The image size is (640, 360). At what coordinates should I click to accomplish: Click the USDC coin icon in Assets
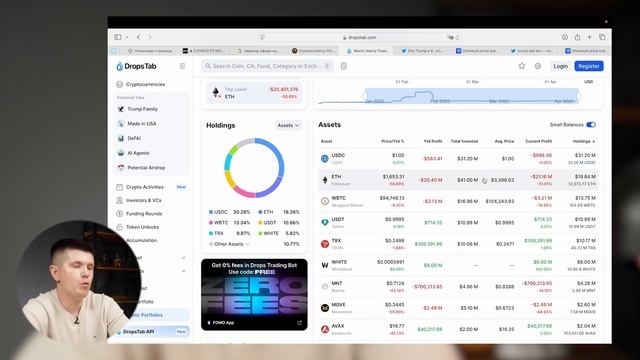325,159
